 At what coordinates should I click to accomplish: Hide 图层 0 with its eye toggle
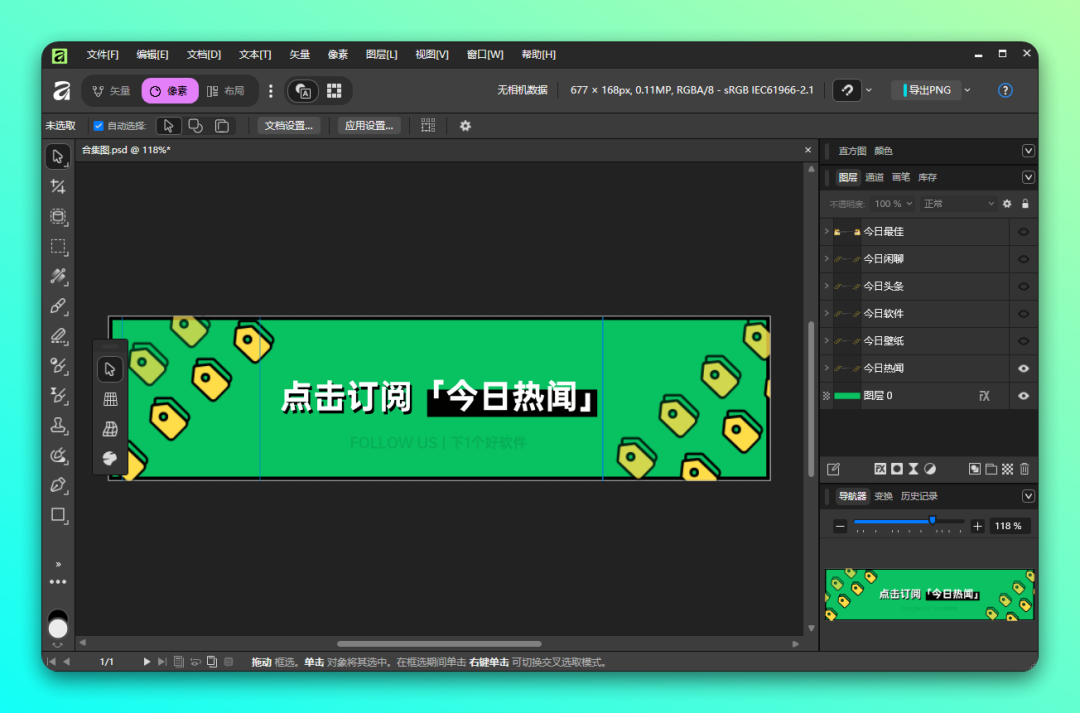(1023, 396)
